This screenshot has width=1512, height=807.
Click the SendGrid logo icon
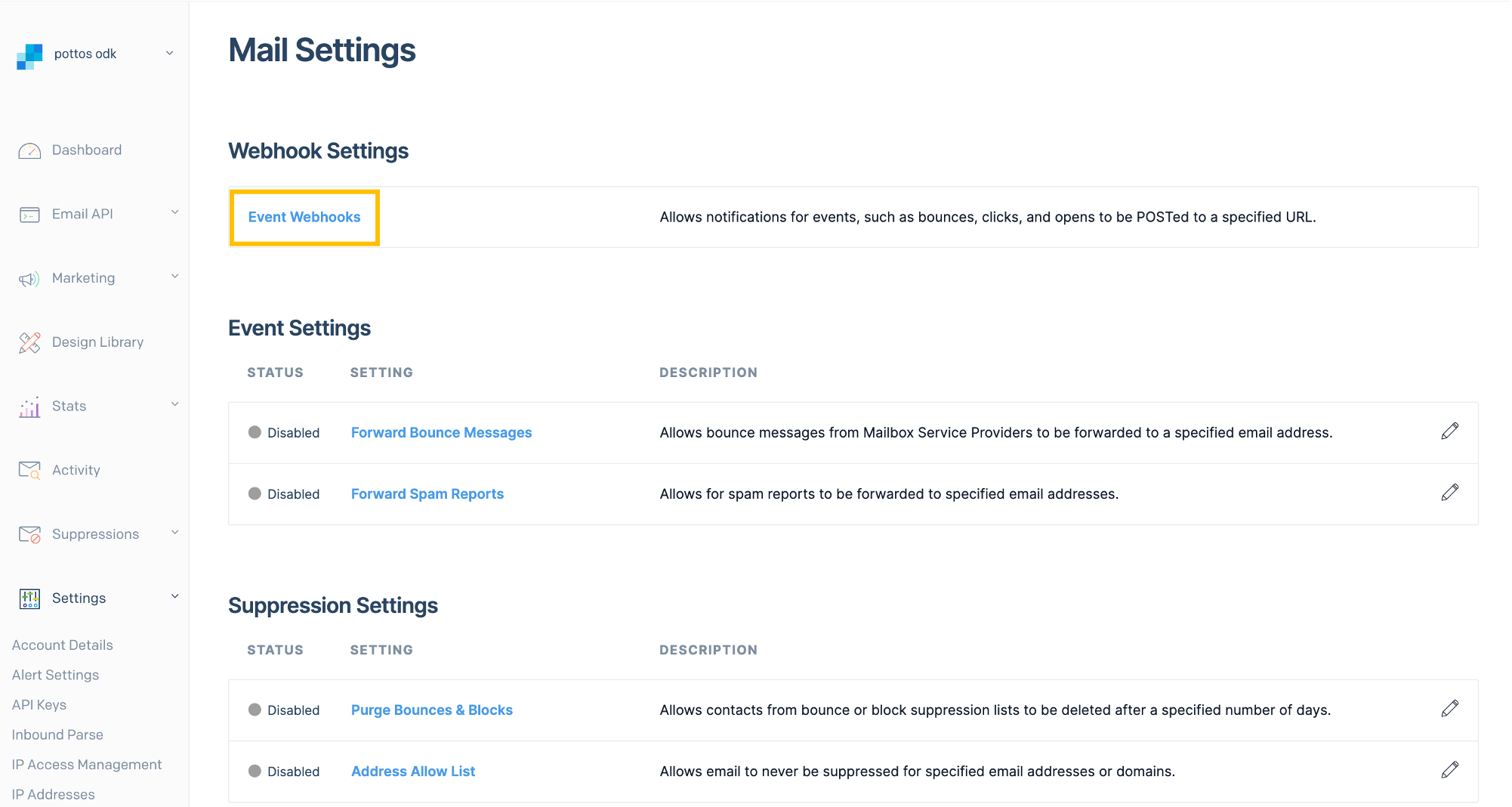tap(29, 56)
